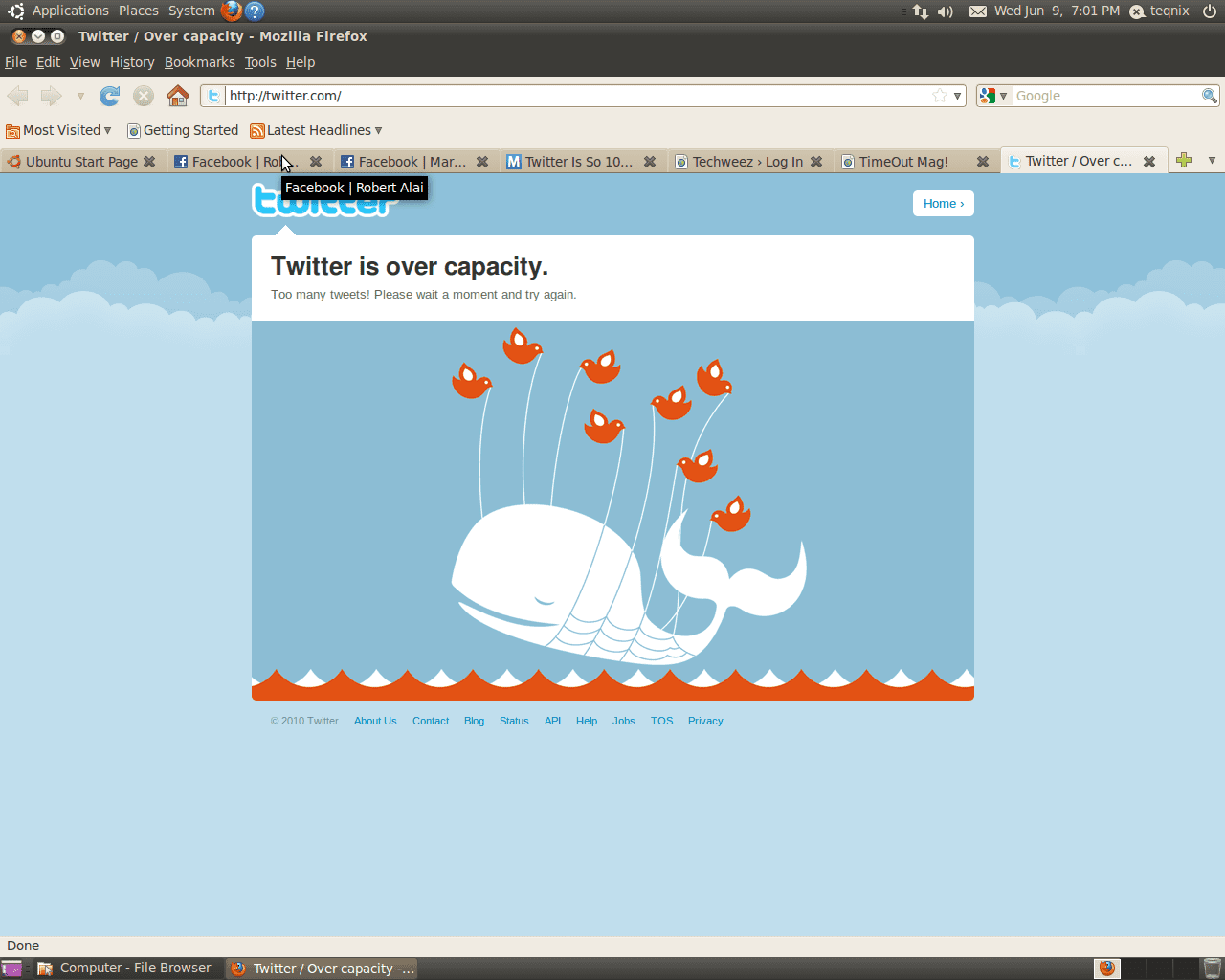Close the Facebook | Mar... tab

[482, 162]
